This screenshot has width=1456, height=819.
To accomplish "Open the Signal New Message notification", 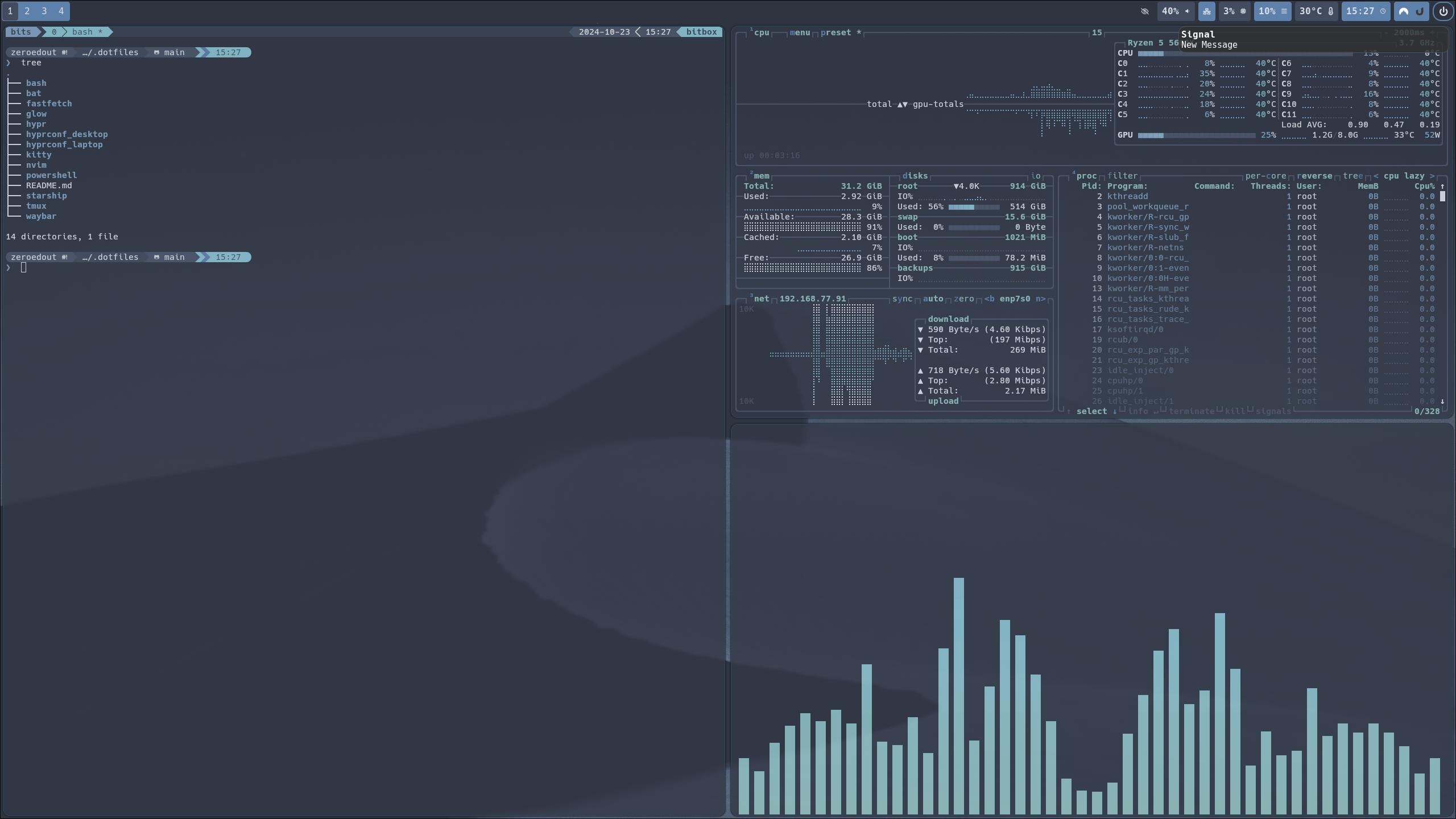I will click(1308, 39).
